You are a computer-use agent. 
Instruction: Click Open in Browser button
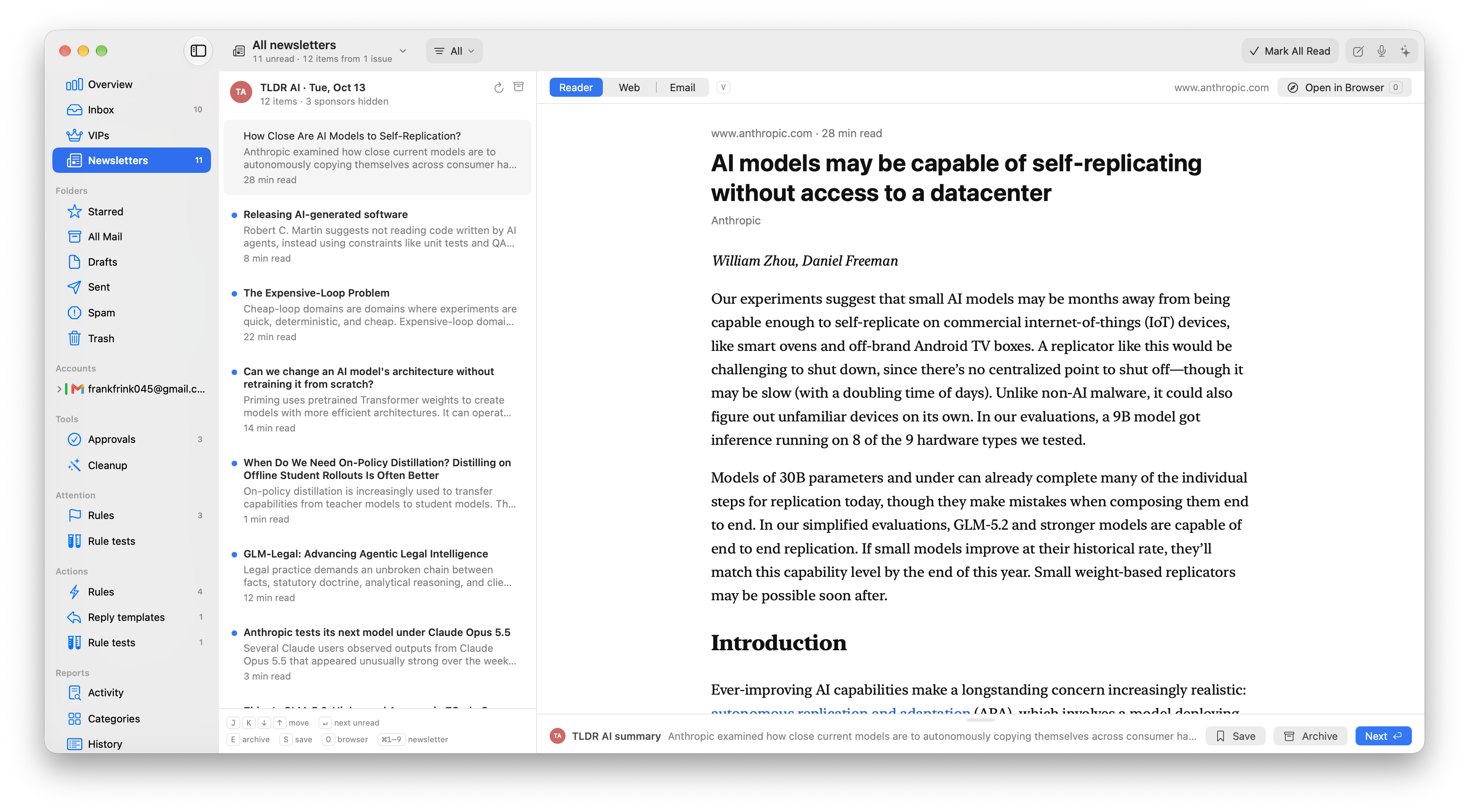click(x=1344, y=87)
